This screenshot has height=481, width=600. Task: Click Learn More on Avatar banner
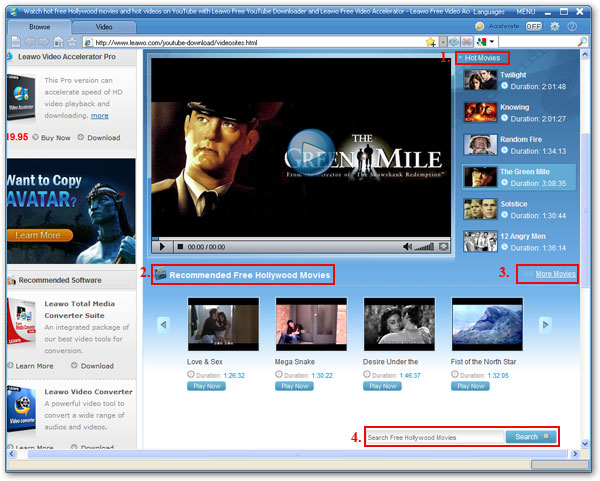pyautogui.click(x=40, y=235)
